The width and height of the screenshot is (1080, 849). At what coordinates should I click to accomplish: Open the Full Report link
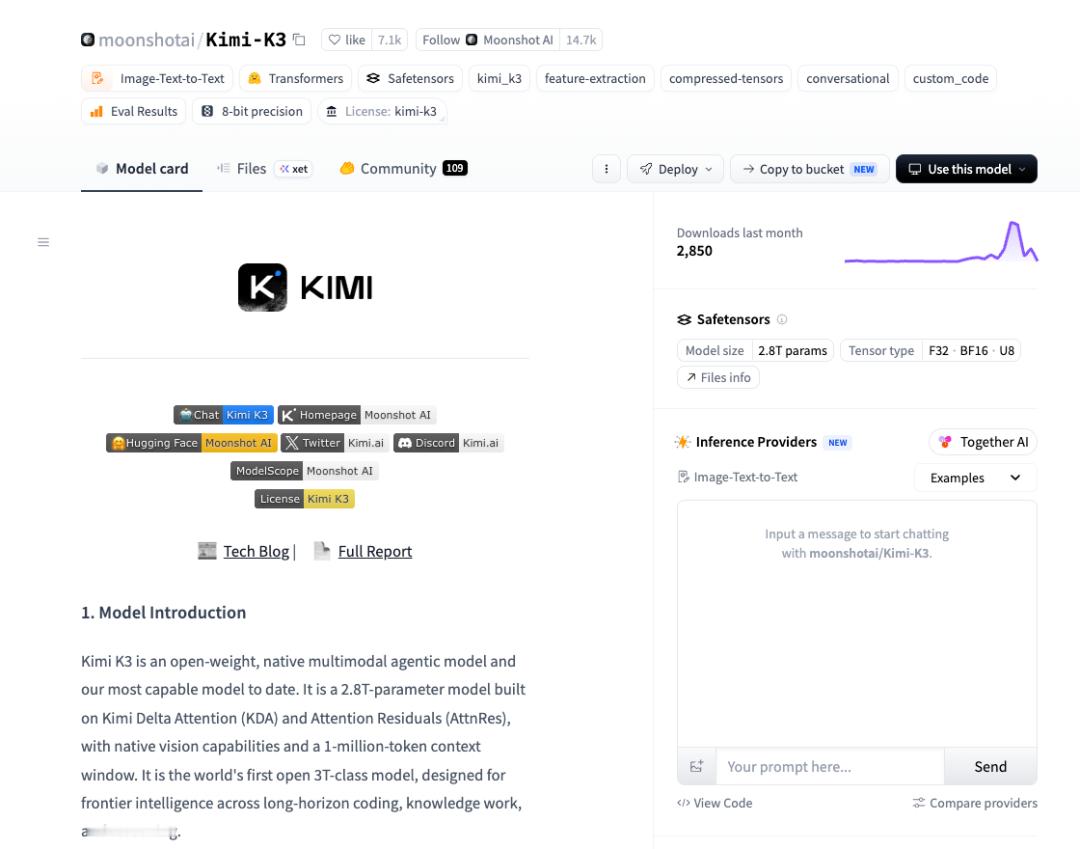pos(375,552)
